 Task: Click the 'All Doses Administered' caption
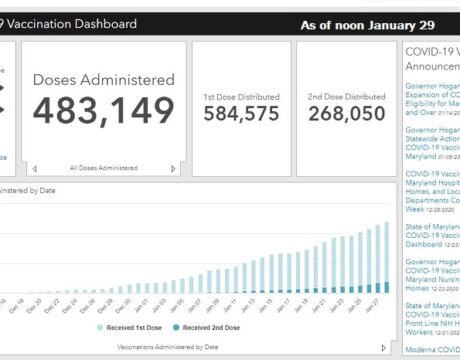tap(104, 168)
